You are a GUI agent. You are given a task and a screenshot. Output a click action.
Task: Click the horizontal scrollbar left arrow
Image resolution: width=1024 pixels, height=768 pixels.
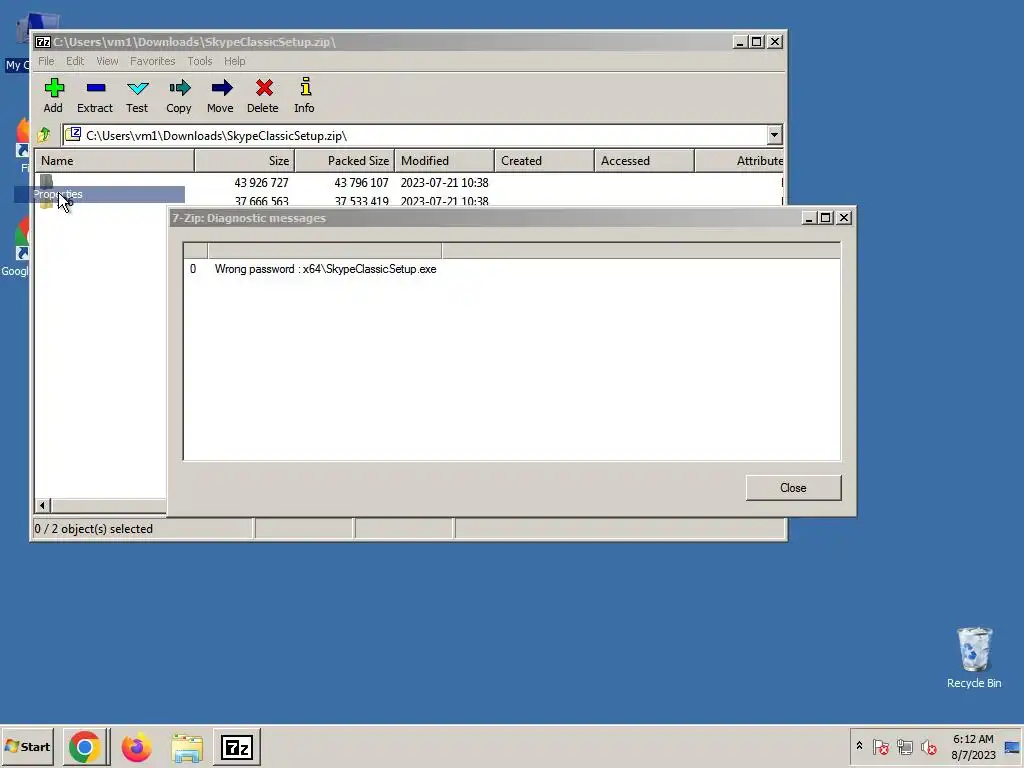click(x=42, y=505)
